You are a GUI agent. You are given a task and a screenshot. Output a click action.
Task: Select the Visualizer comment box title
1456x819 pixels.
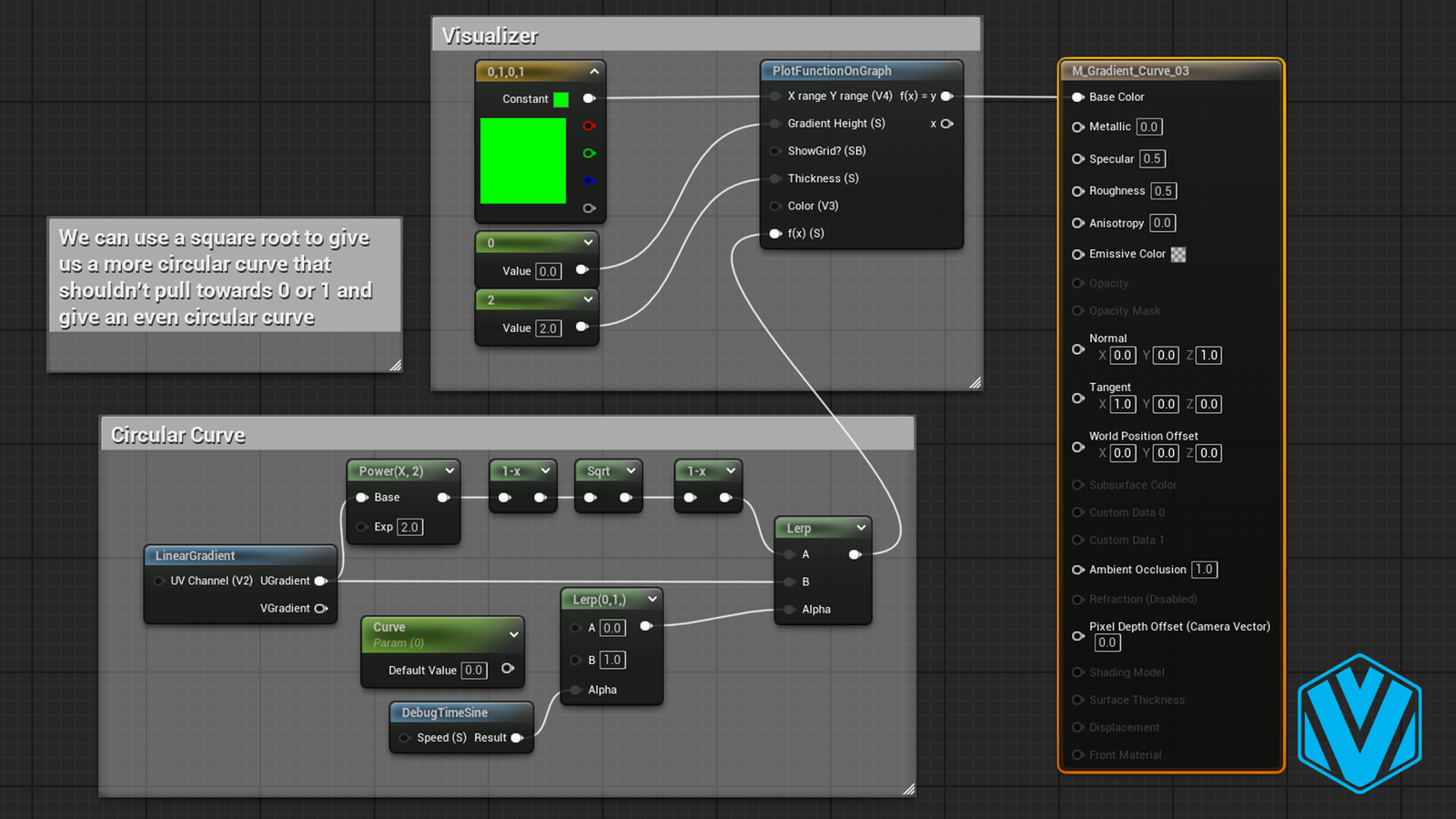pyautogui.click(x=490, y=35)
